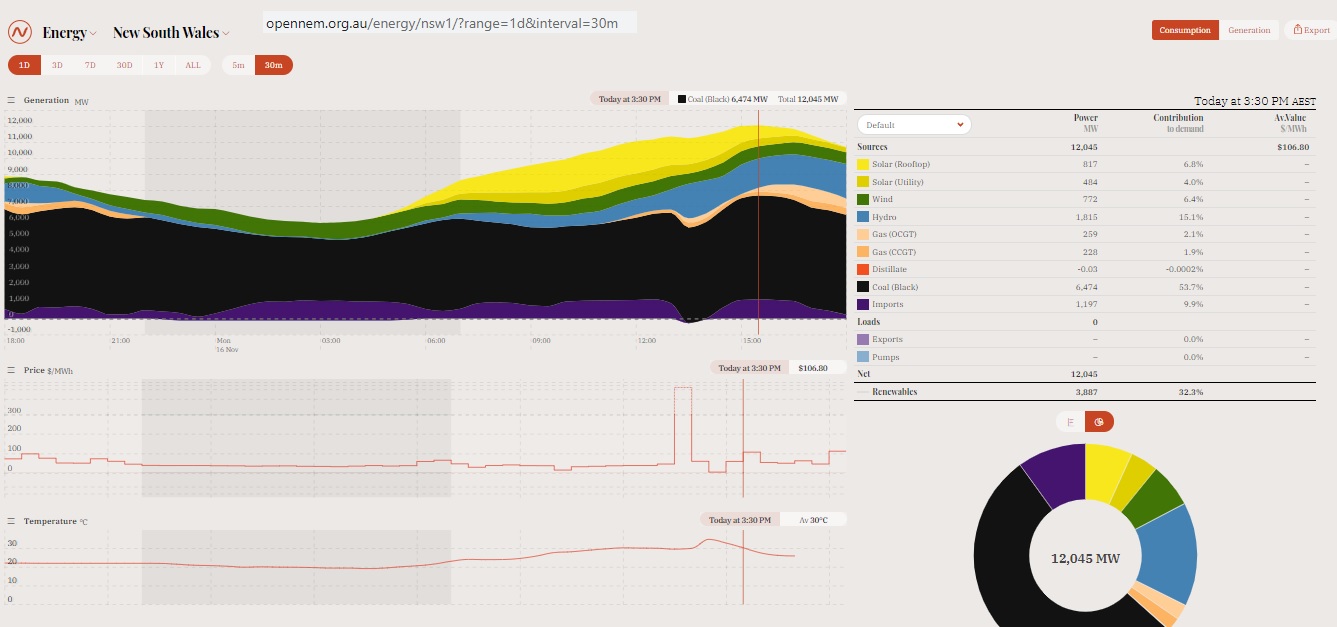1337x627 pixels.
Task: Click Coal power value 6,474
Action: tap(1085, 287)
